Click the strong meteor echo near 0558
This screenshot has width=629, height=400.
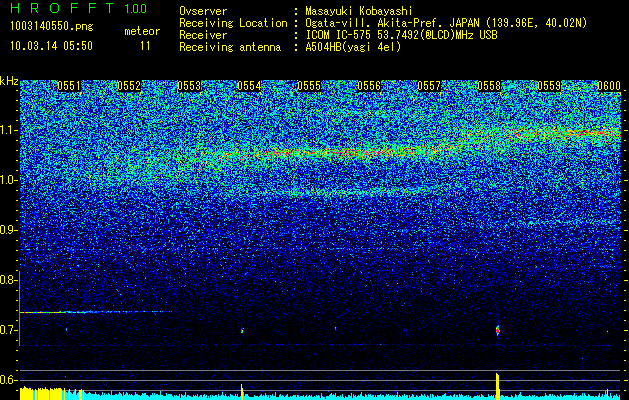pyautogui.click(x=498, y=331)
